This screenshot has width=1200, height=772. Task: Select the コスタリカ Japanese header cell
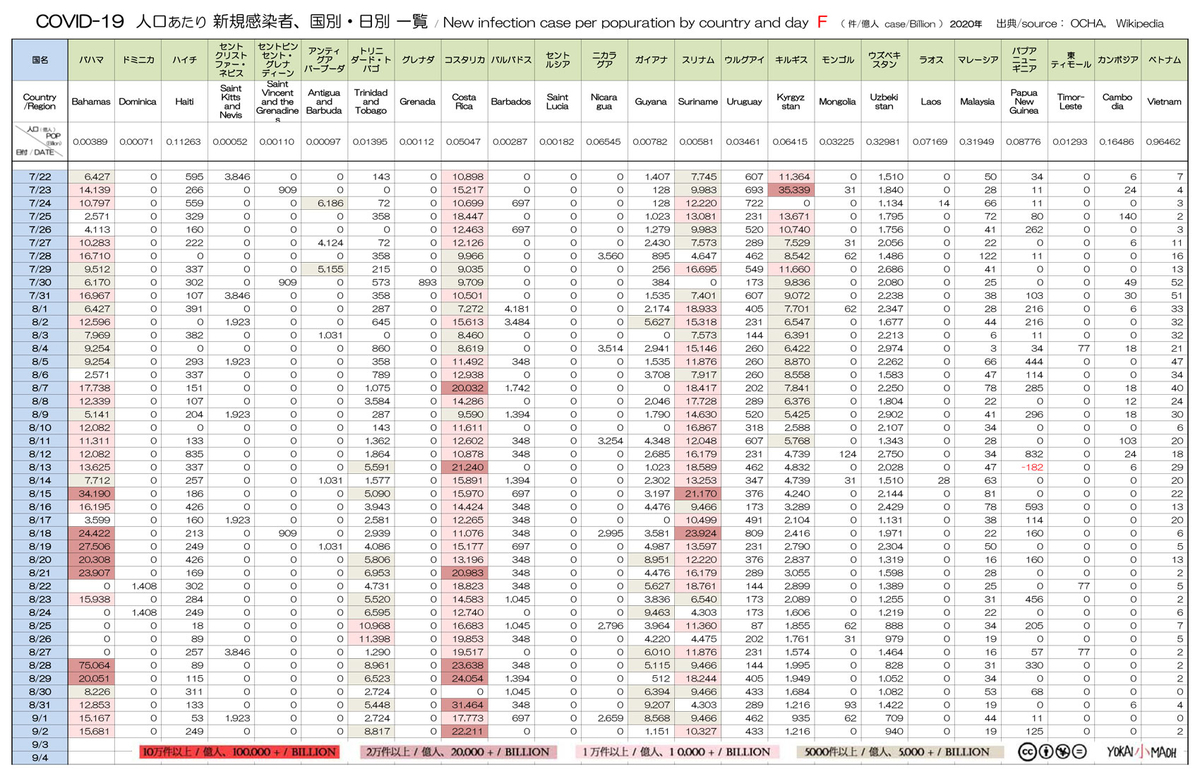[x=464, y=60]
